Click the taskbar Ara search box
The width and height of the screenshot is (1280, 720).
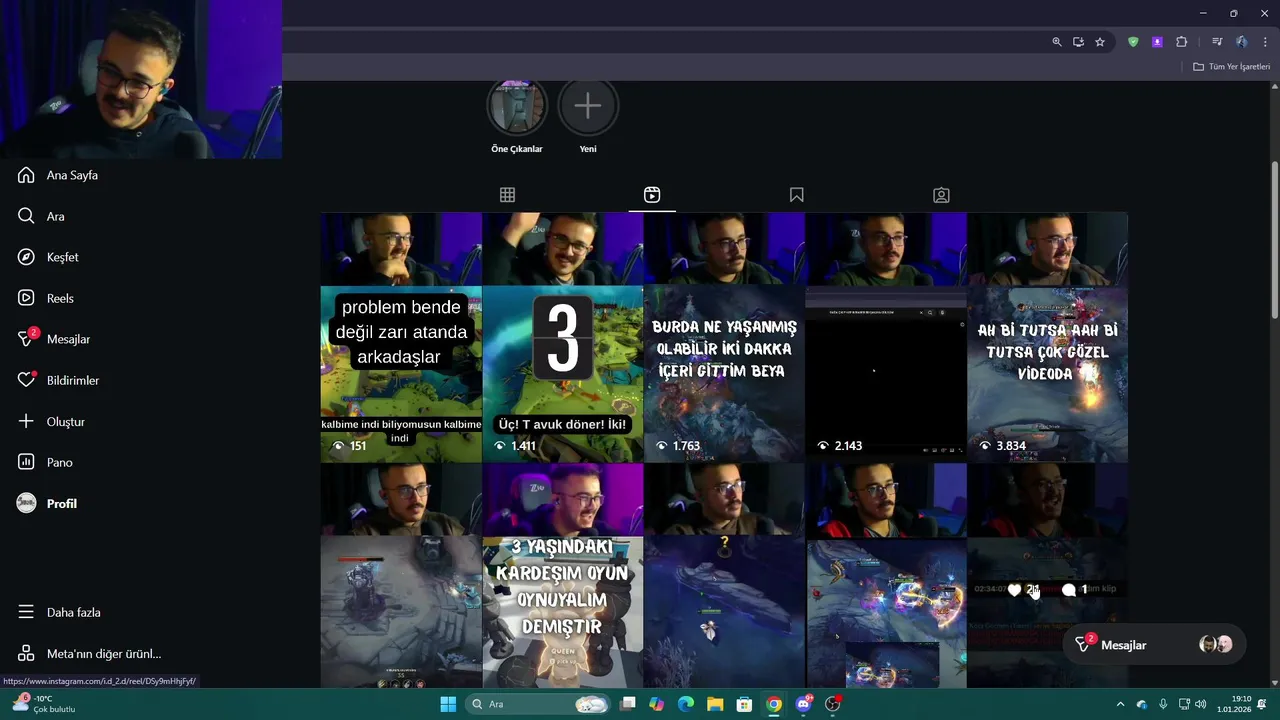540,704
